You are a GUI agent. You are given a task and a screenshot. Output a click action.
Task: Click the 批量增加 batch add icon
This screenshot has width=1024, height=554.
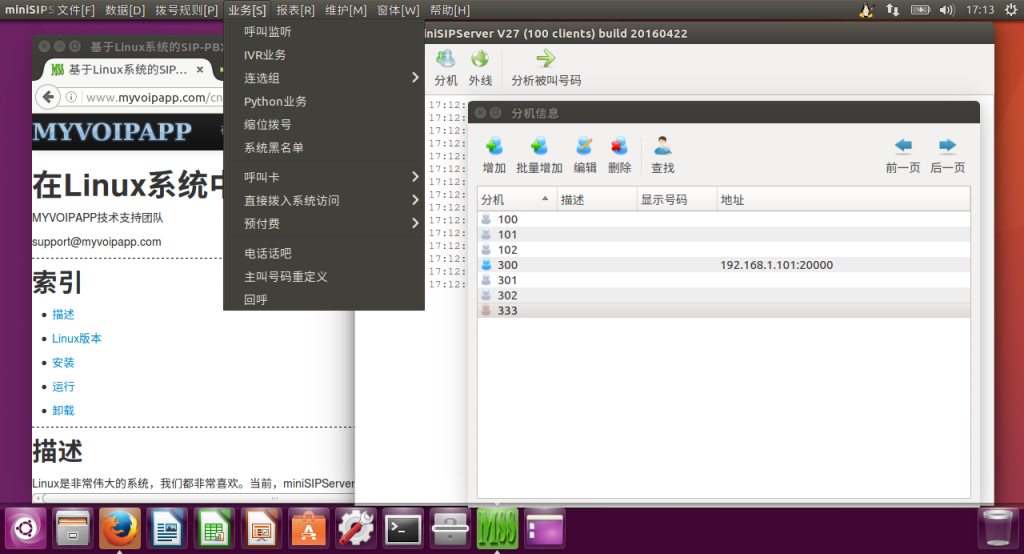(x=539, y=147)
